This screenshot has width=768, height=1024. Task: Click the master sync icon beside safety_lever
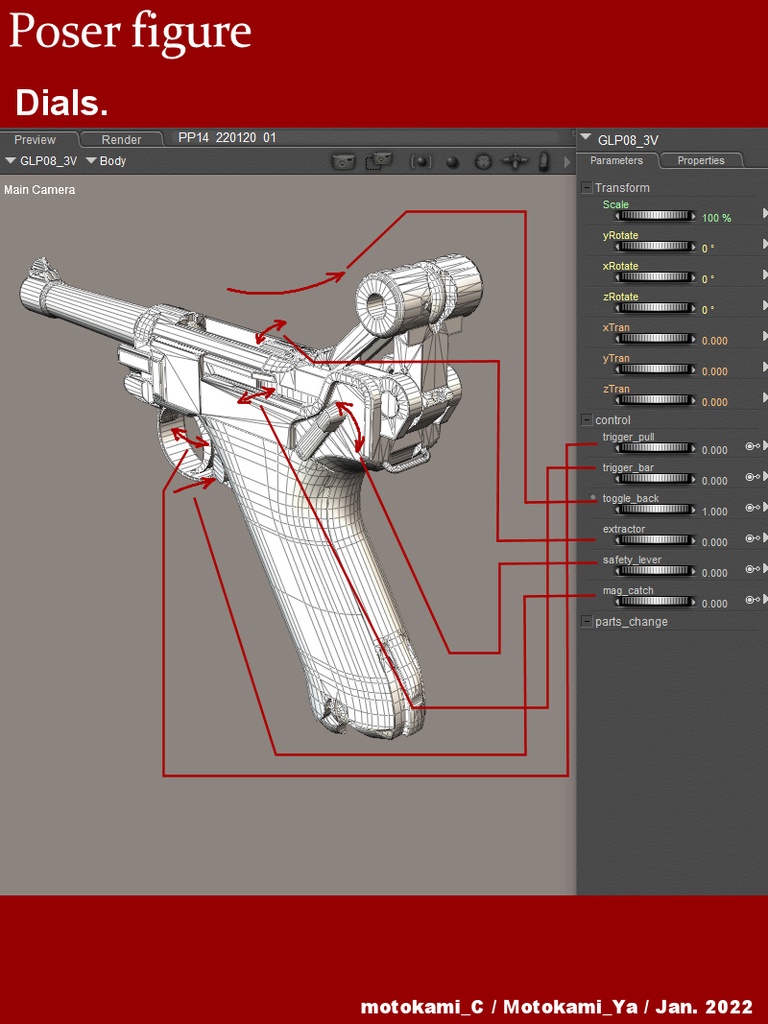[x=752, y=569]
